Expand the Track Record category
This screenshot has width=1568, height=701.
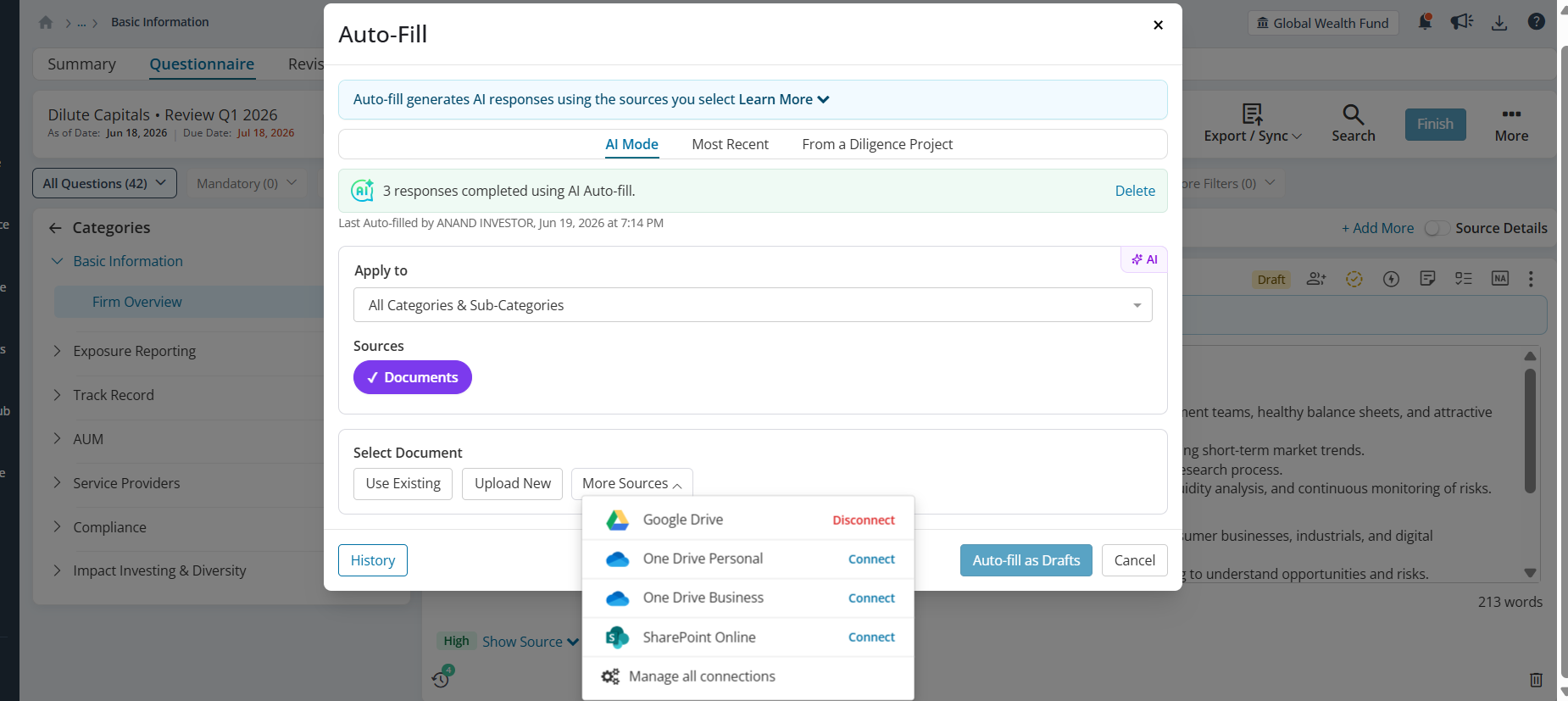click(x=57, y=395)
